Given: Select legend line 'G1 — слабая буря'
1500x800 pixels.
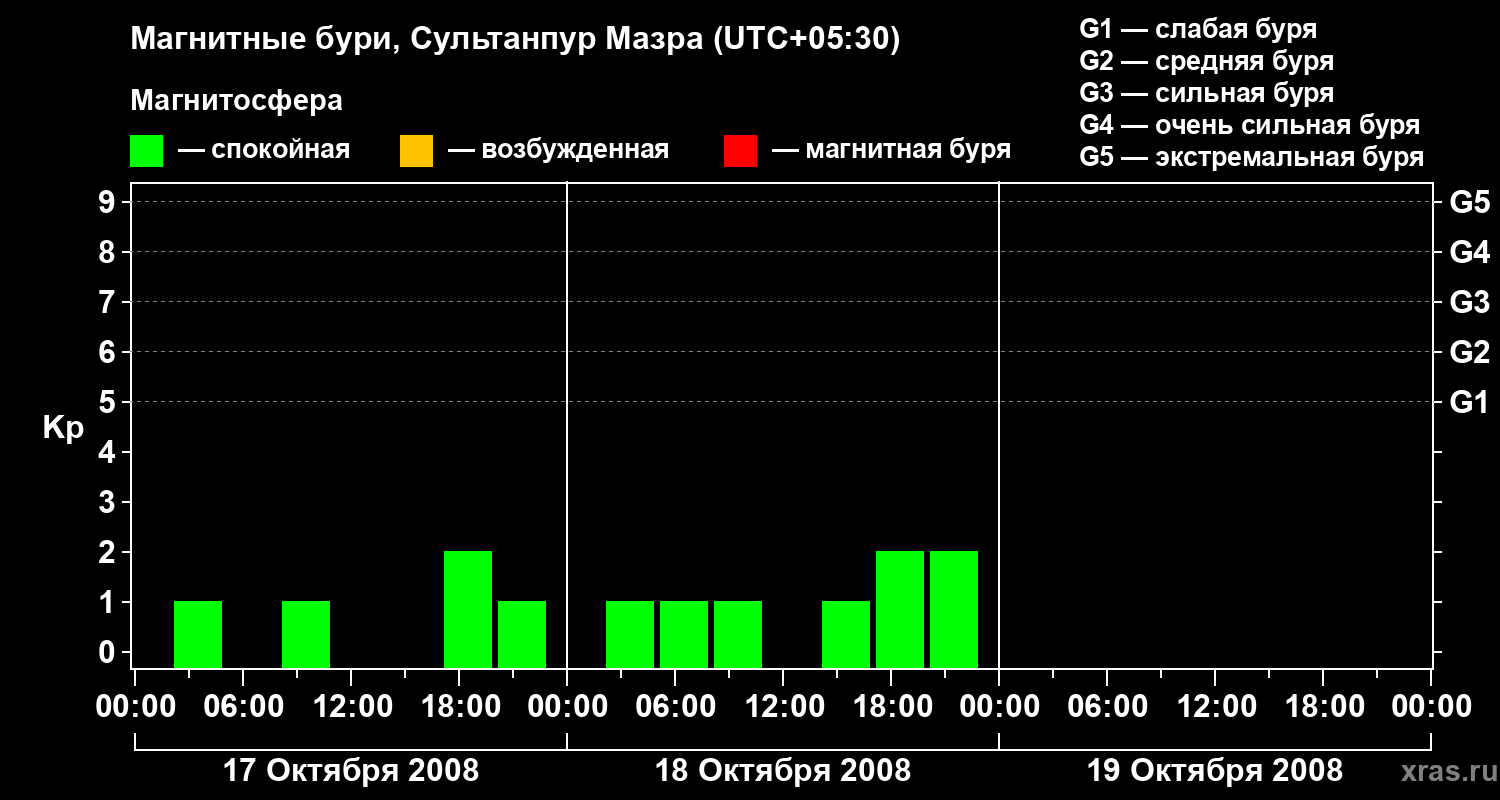Looking at the screenshot, I should coord(1198,29).
